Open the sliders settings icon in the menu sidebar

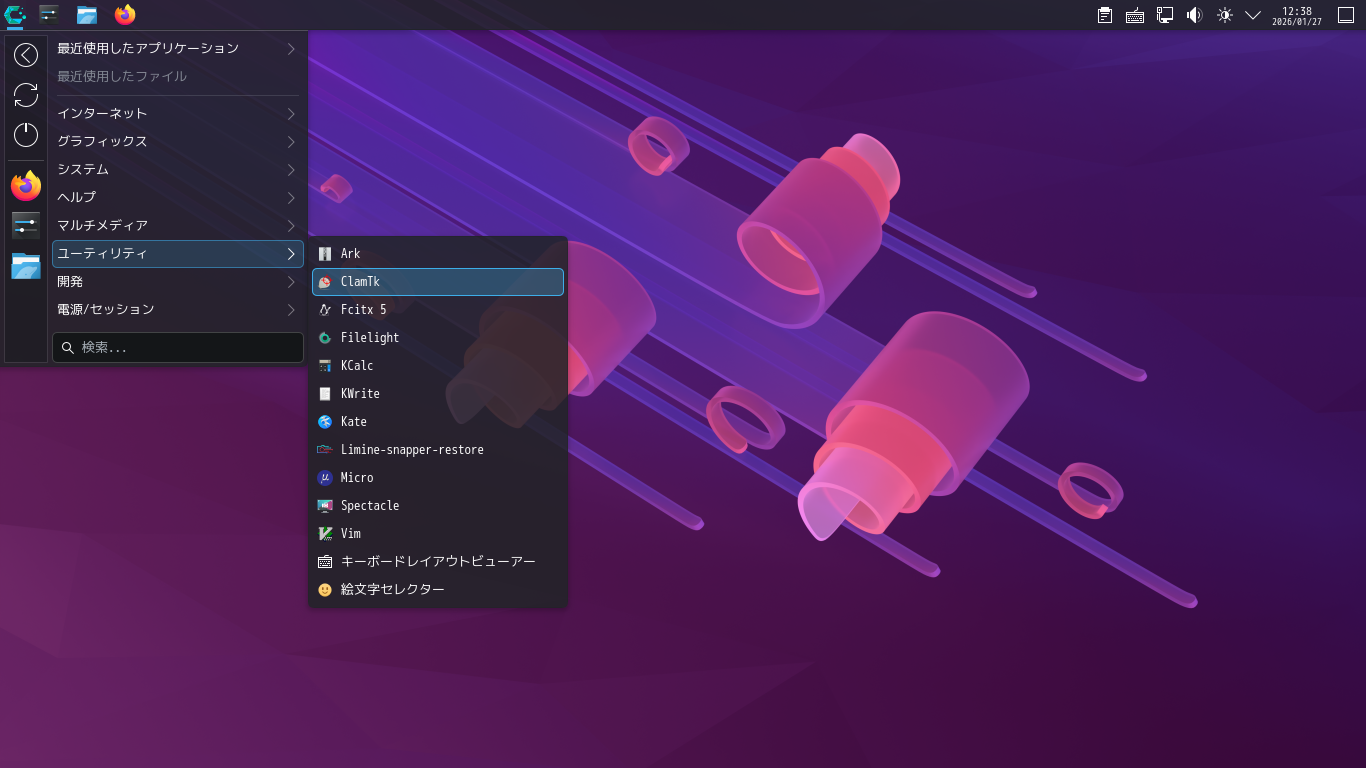[26, 226]
